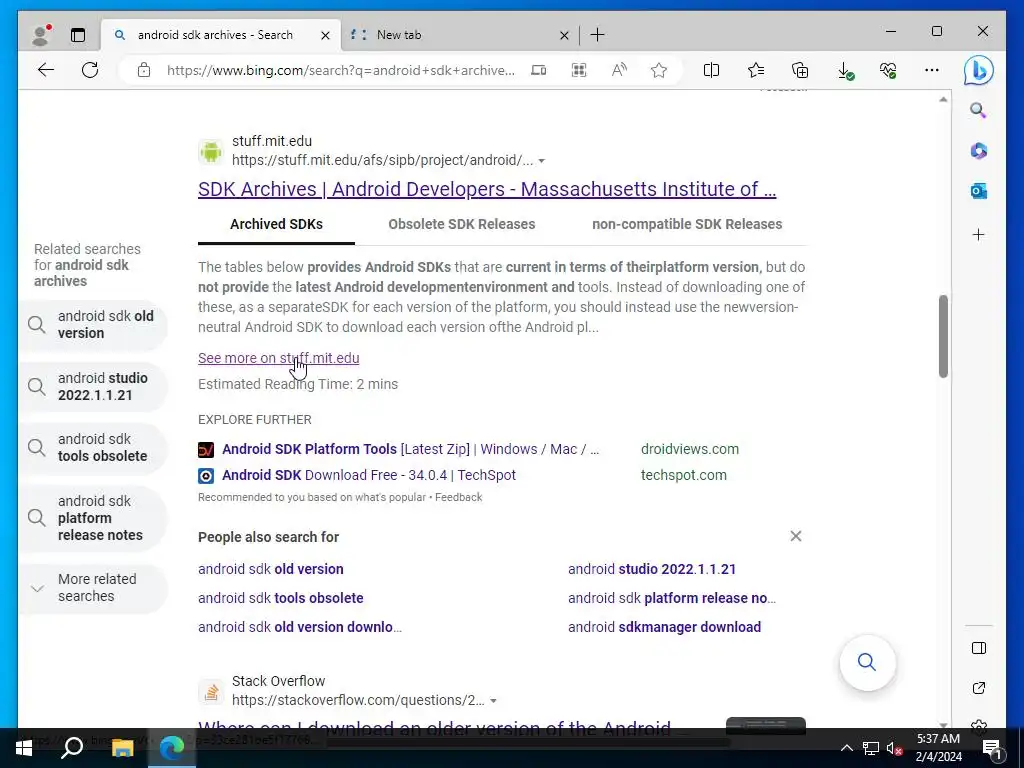This screenshot has height=768, width=1024.
Task: Open Collections panel
Action: pos(800,70)
